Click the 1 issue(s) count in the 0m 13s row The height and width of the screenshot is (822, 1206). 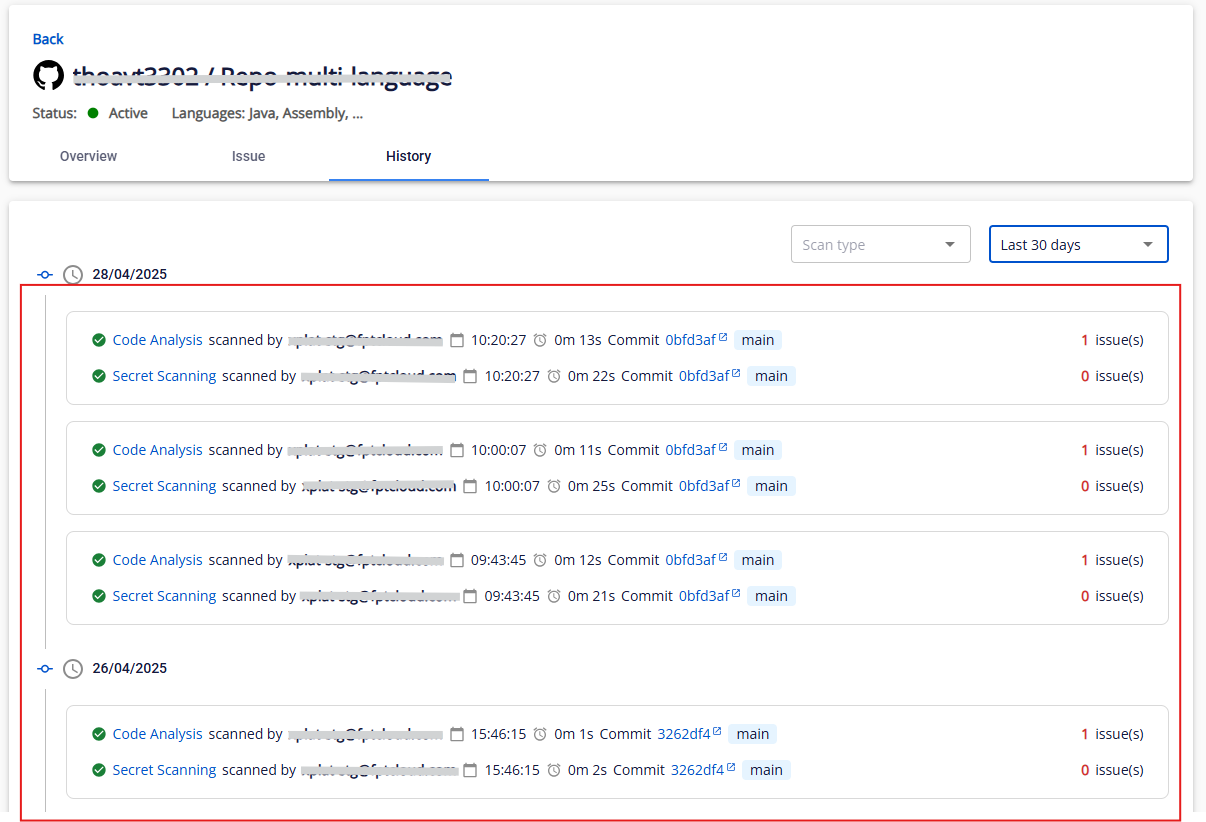(x=1112, y=340)
